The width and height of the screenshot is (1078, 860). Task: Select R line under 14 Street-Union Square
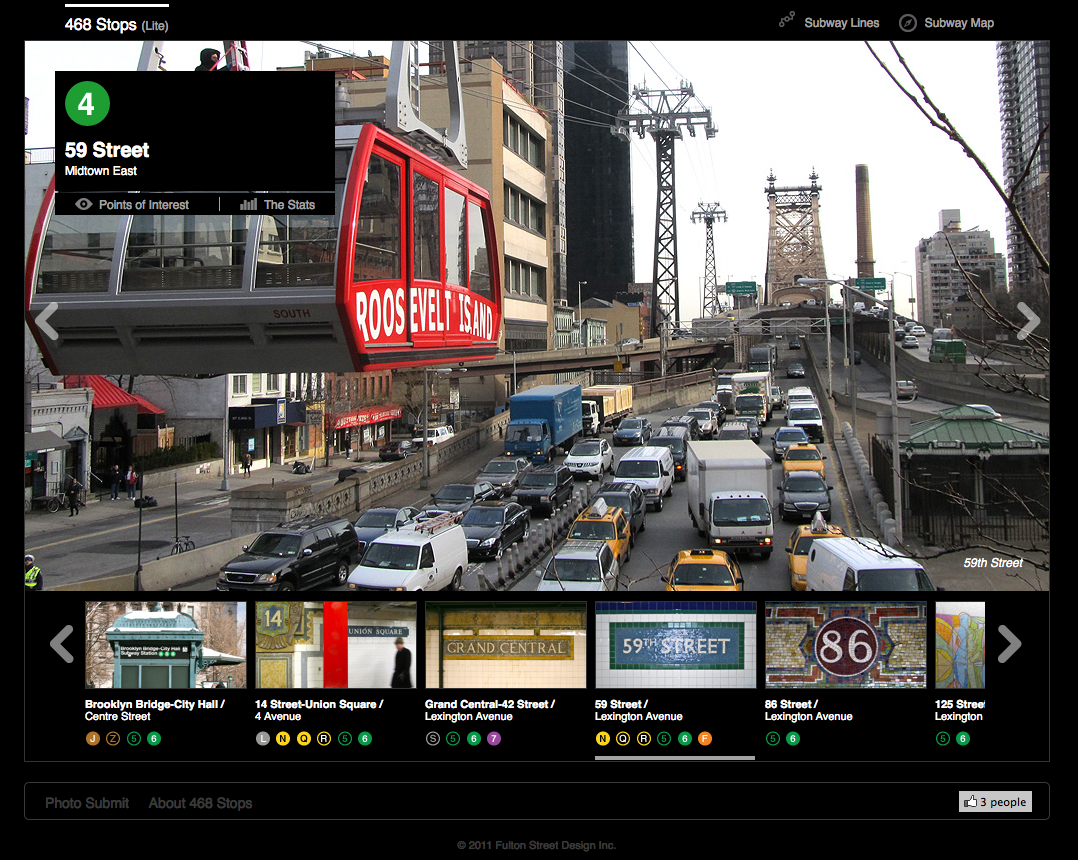click(324, 738)
